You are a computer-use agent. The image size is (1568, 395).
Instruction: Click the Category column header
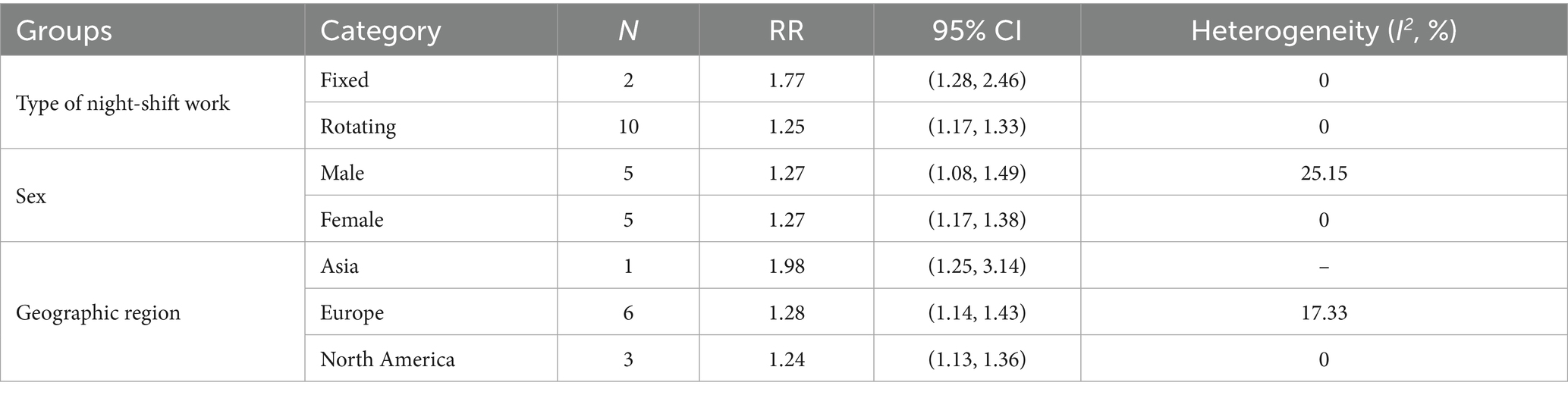[x=380, y=31]
